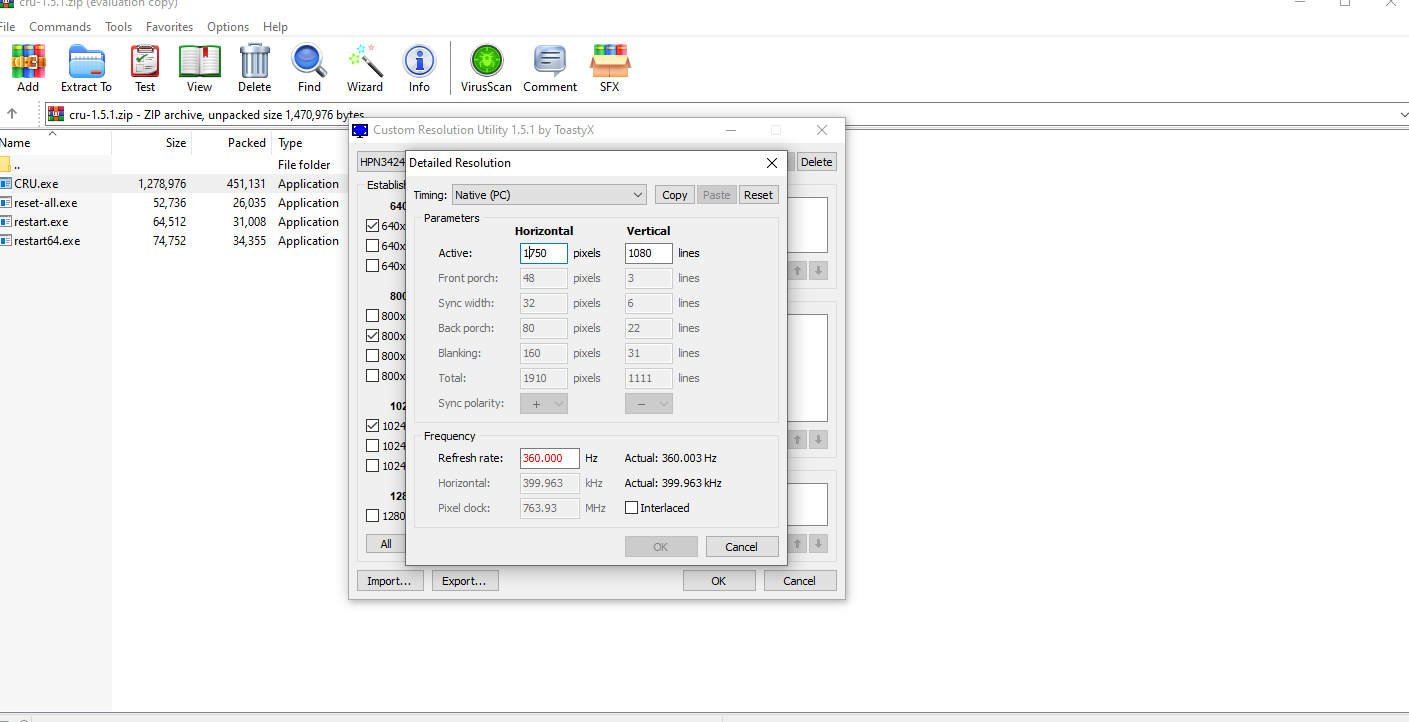
Task: Click the Extract To icon
Action: coord(86,63)
